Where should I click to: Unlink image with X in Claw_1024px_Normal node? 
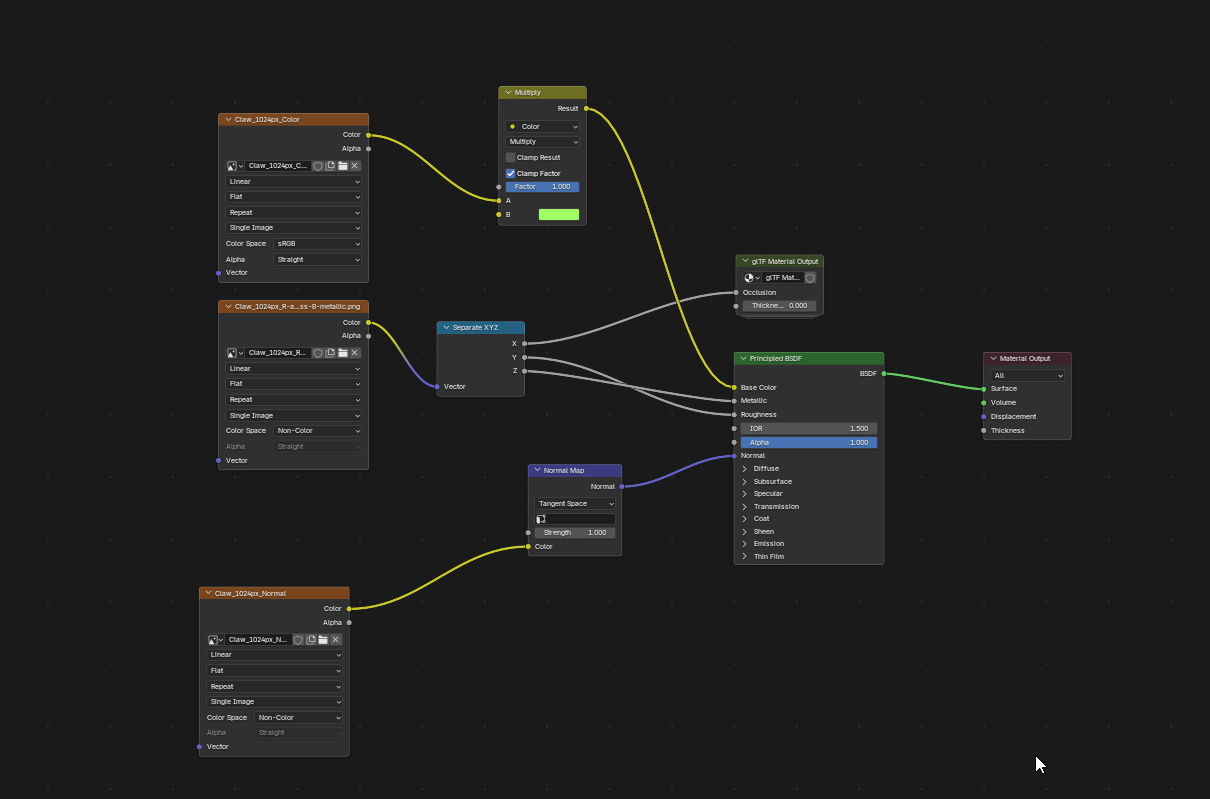[x=336, y=639]
